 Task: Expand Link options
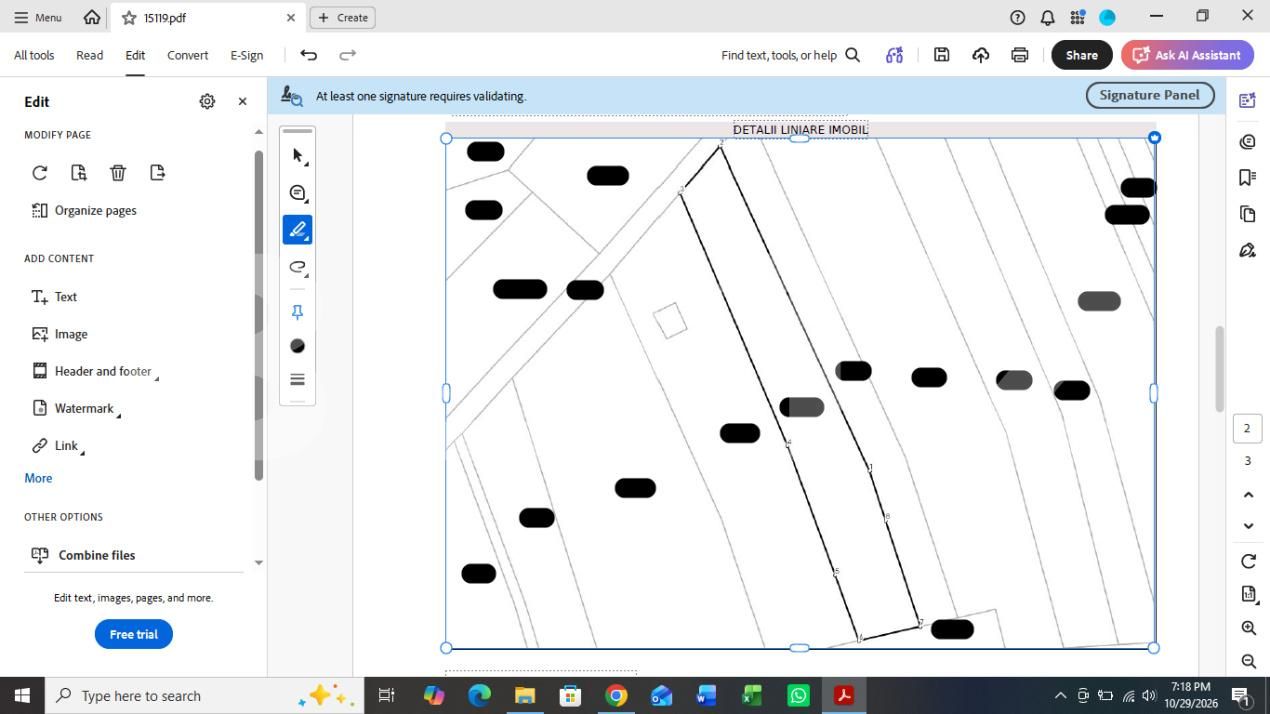point(58,445)
